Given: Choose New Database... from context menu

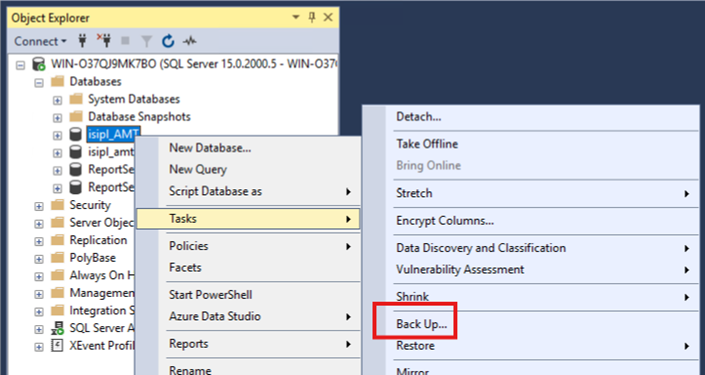Looking at the screenshot, I should click(248, 147).
